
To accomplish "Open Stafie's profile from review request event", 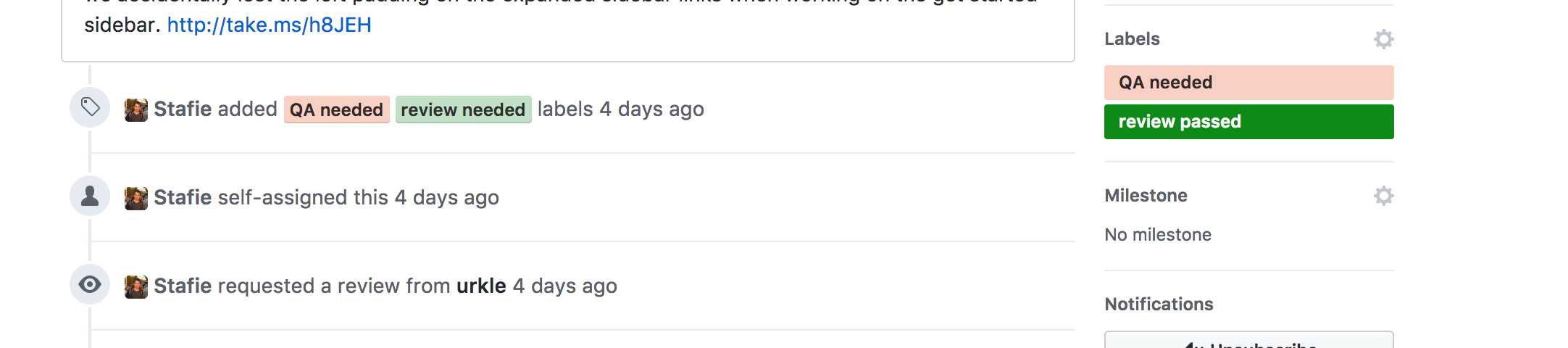I will pyautogui.click(x=183, y=286).
